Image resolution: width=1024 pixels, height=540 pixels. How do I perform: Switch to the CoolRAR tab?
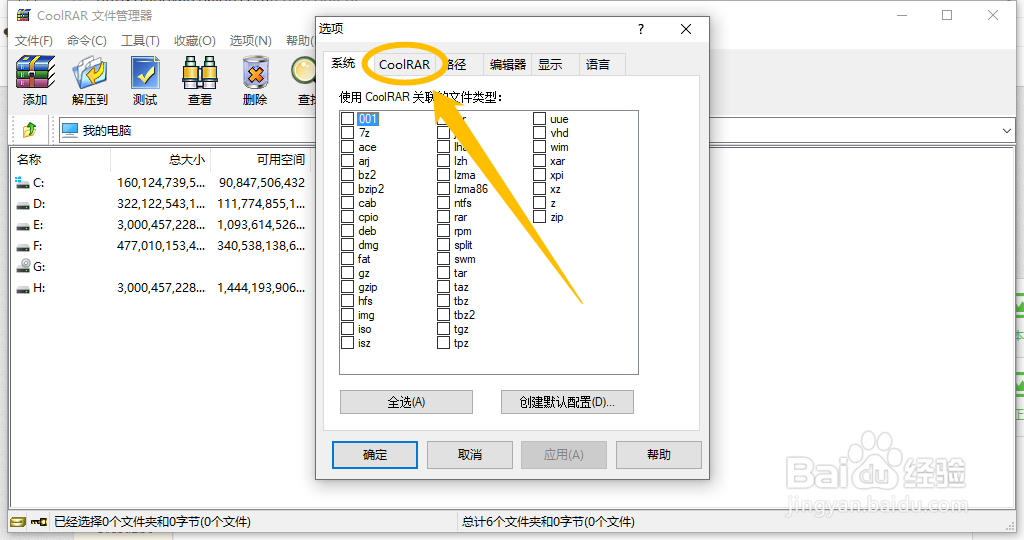404,65
